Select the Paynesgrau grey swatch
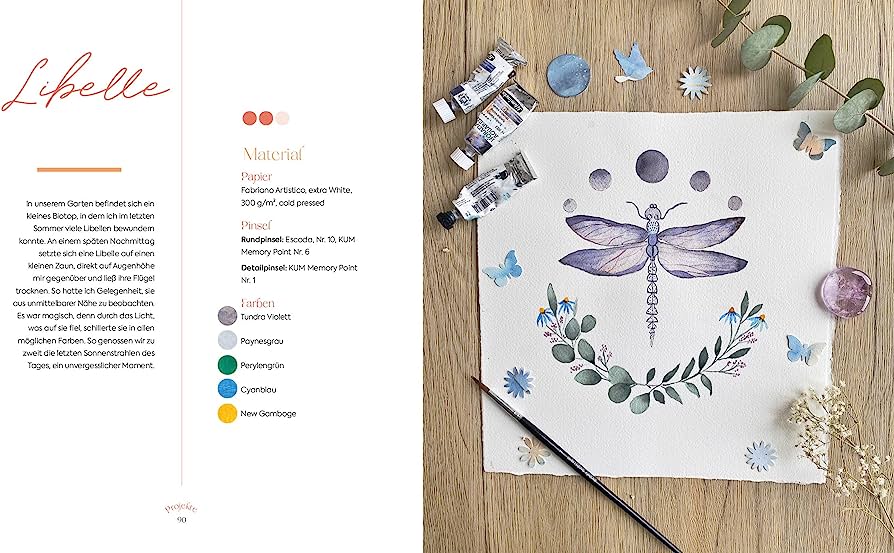894x553 pixels. (227, 340)
